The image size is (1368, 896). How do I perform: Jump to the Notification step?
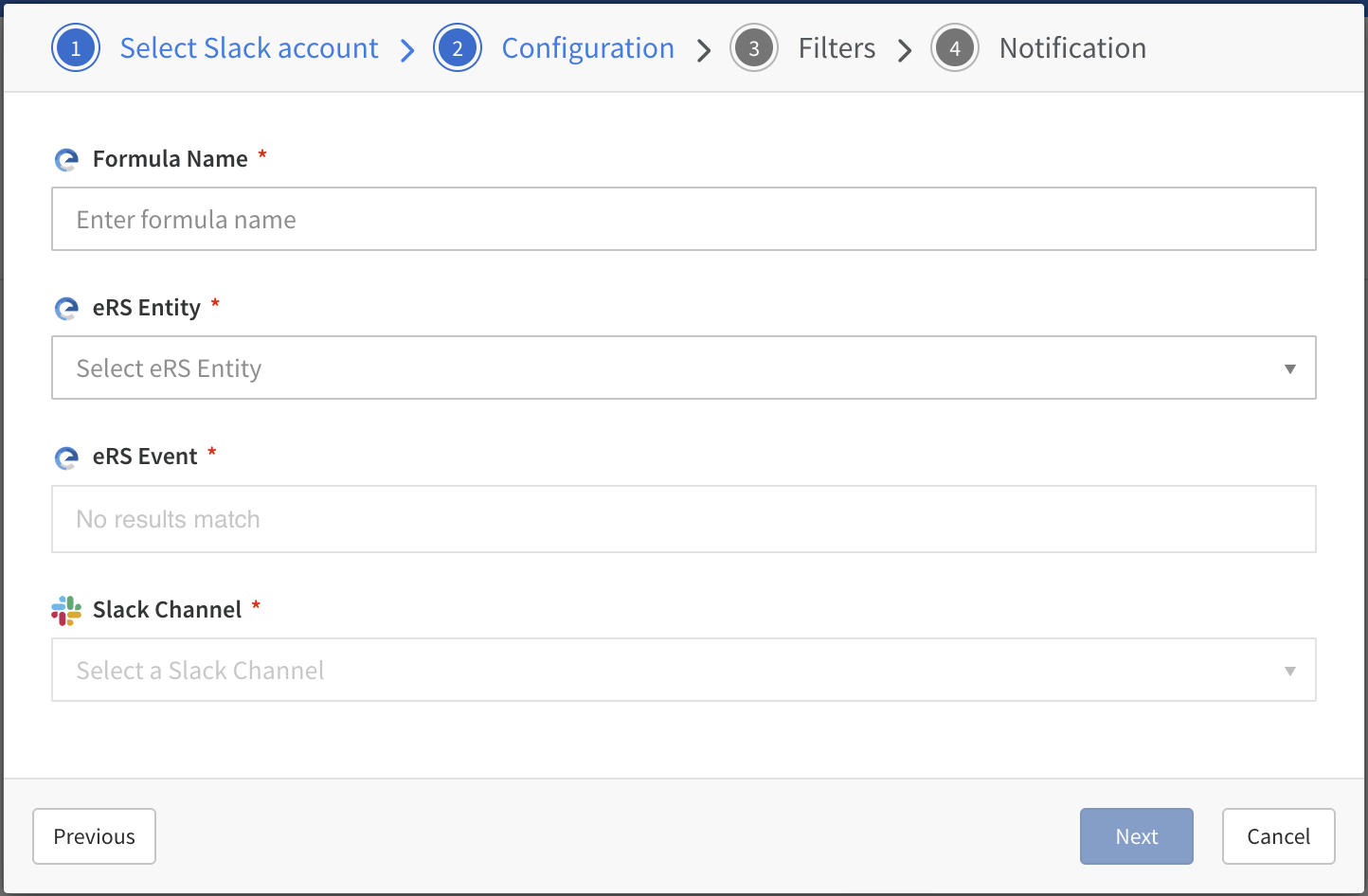coord(1072,48)
